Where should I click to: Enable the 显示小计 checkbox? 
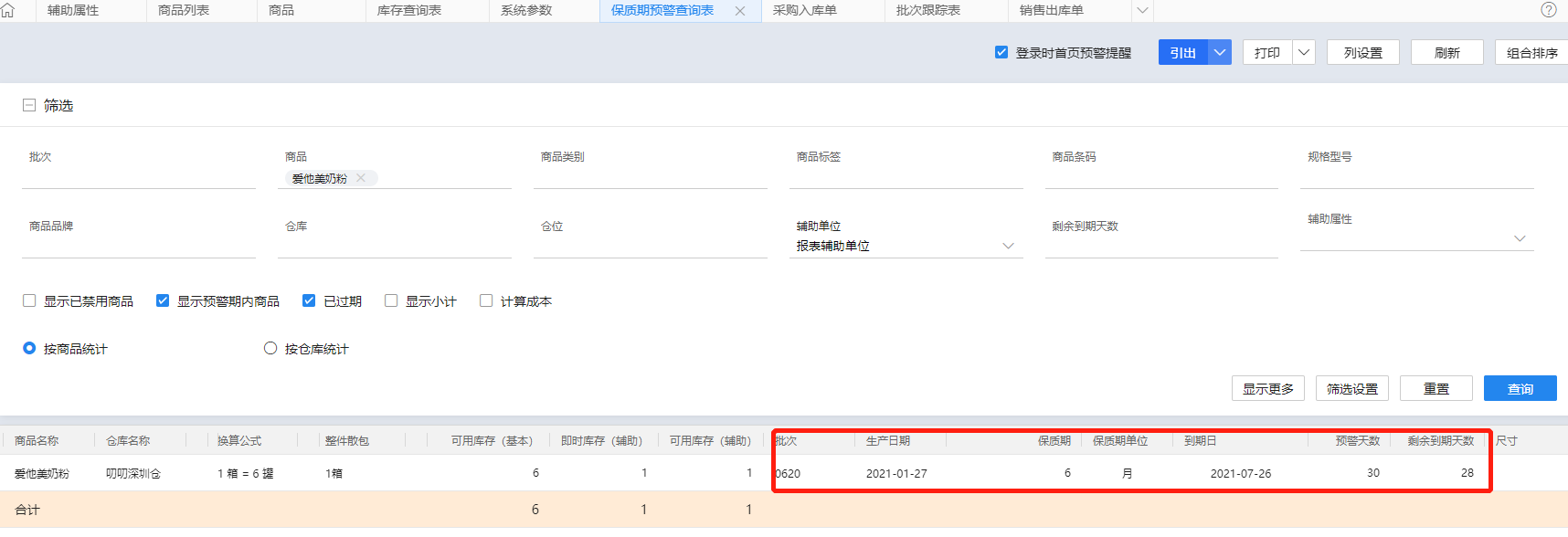391,300
